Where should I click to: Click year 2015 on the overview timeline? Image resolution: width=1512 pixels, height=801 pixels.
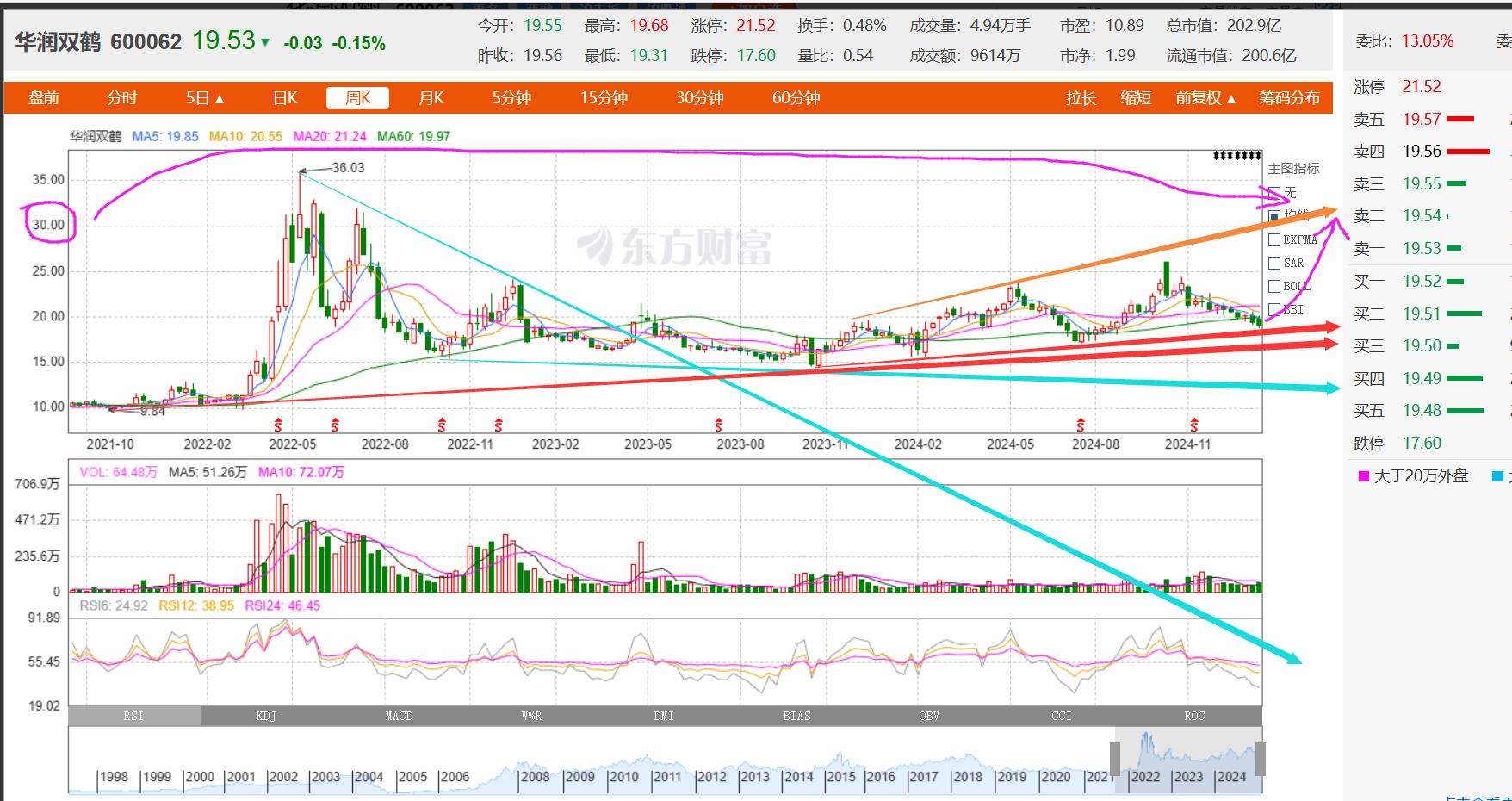click(840, 776)
